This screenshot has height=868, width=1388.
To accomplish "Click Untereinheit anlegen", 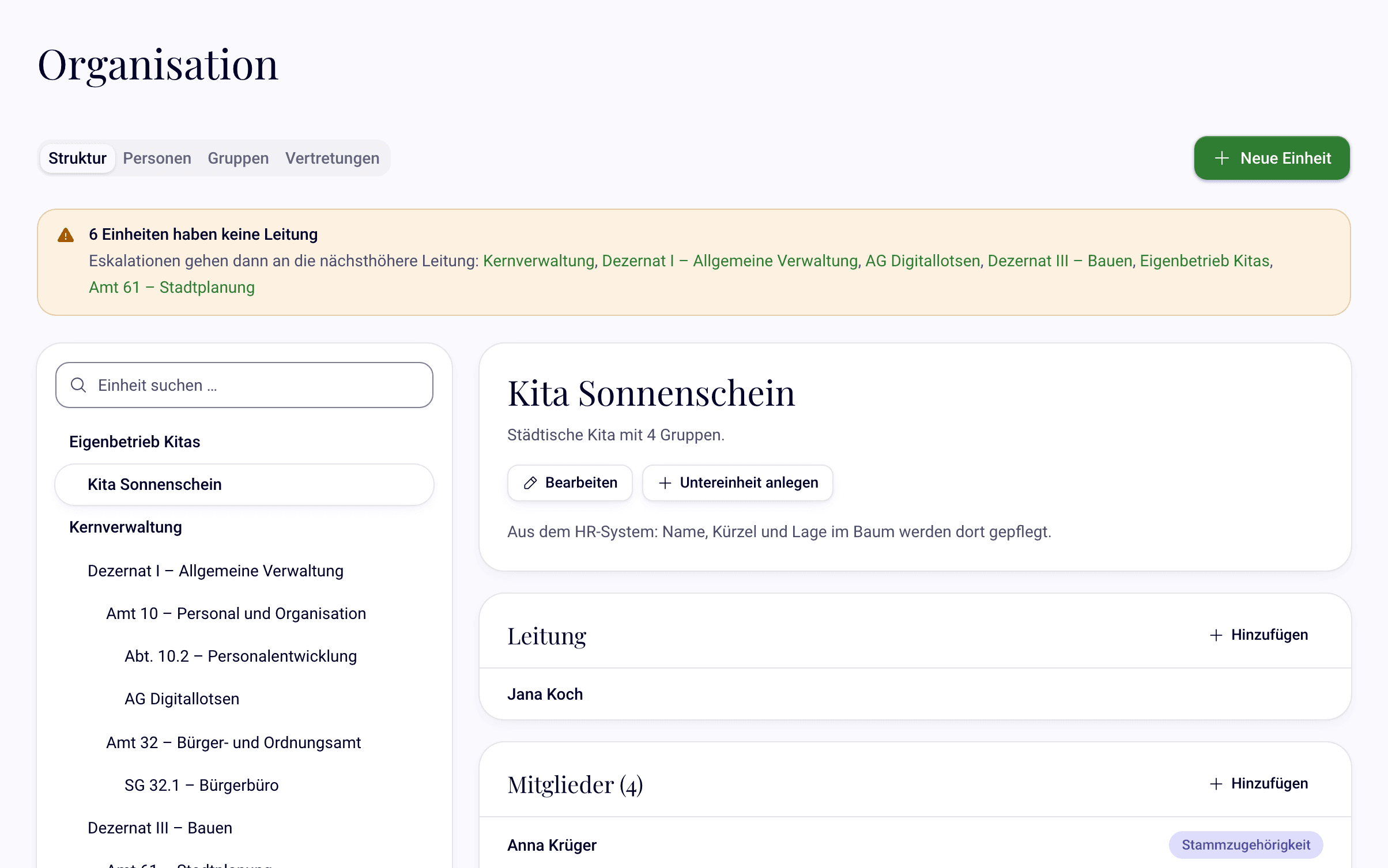I will (x=738, y=483).
